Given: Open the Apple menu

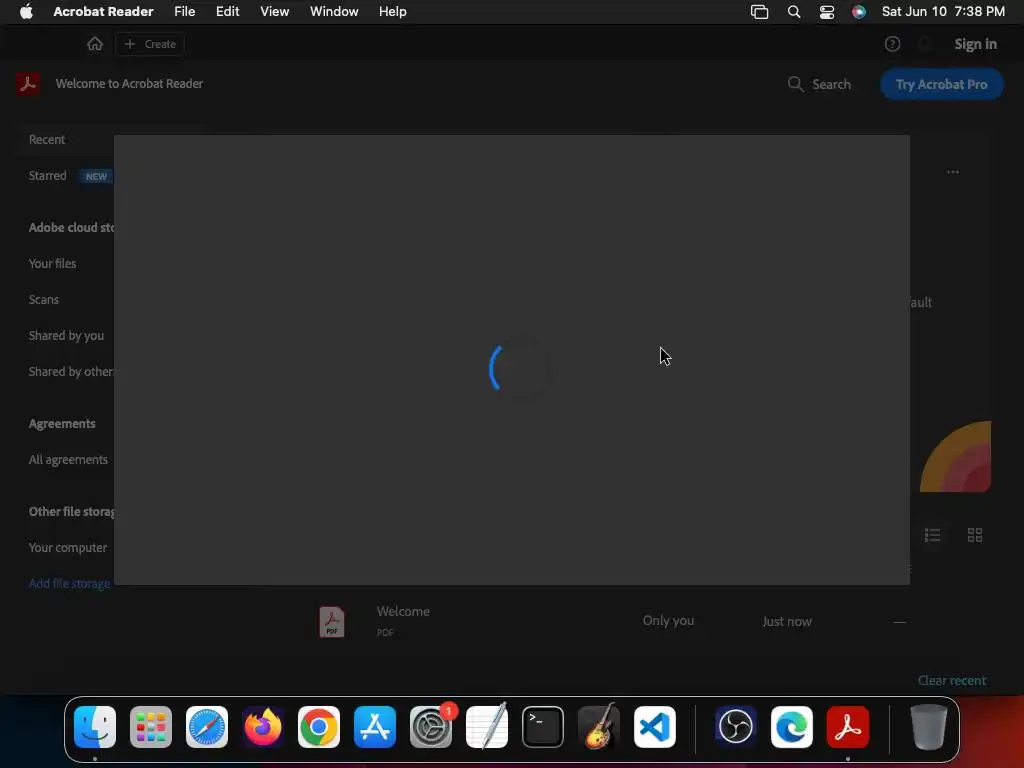Looking at the screenshot, I should point(26,11).
